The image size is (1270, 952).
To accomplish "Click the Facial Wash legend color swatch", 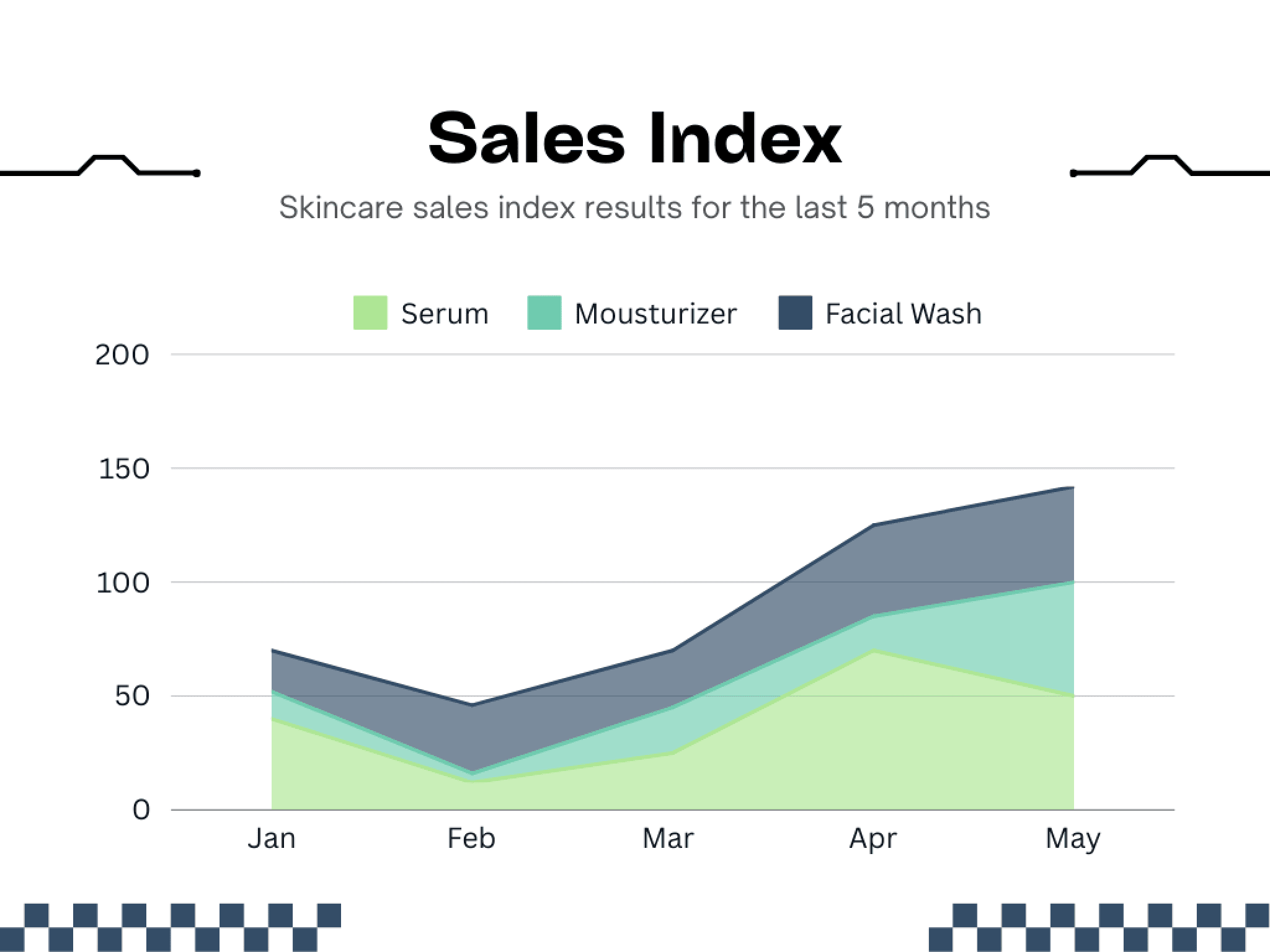I will pos(795,313).
